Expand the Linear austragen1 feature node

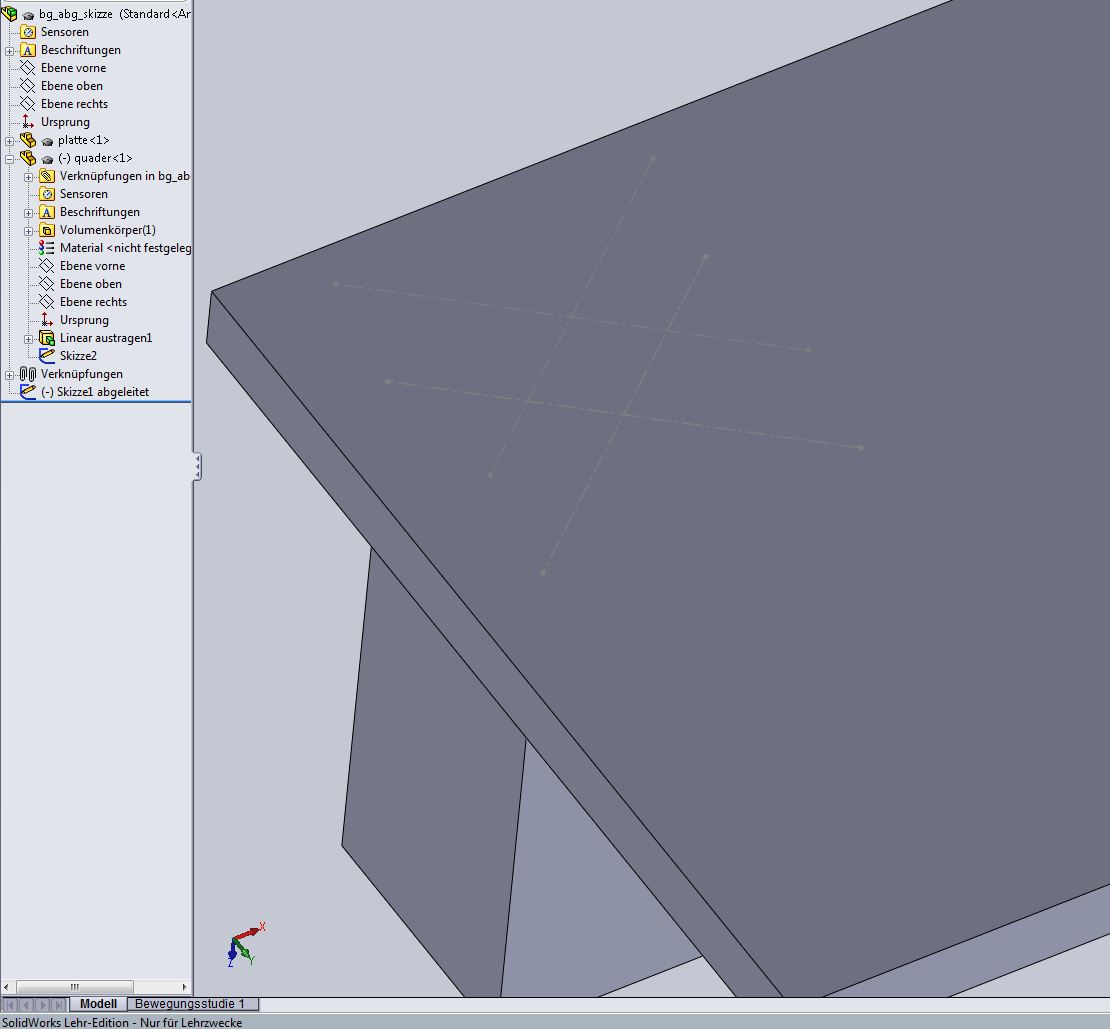pyautogui.click(x=29, y=338)
